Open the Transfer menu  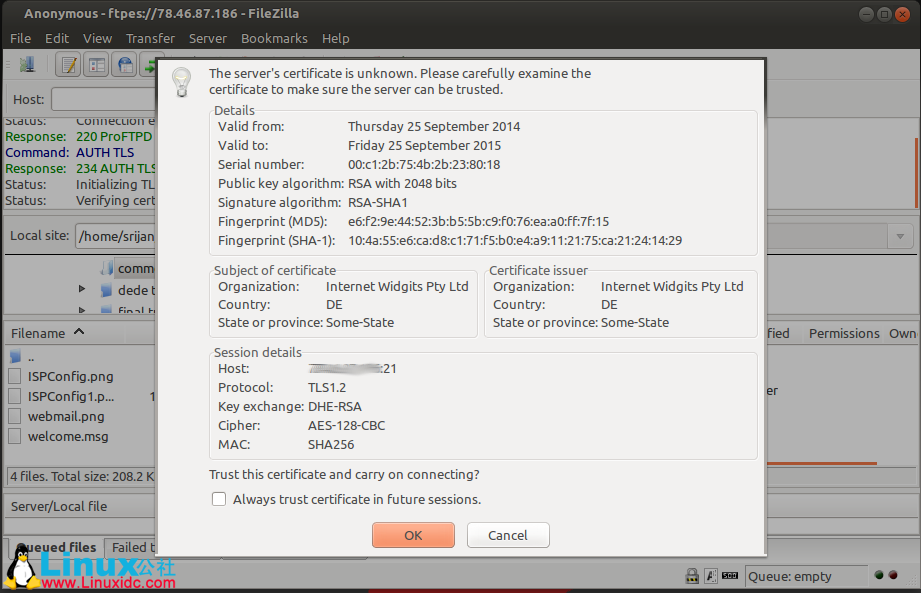(x=150, y=38)
